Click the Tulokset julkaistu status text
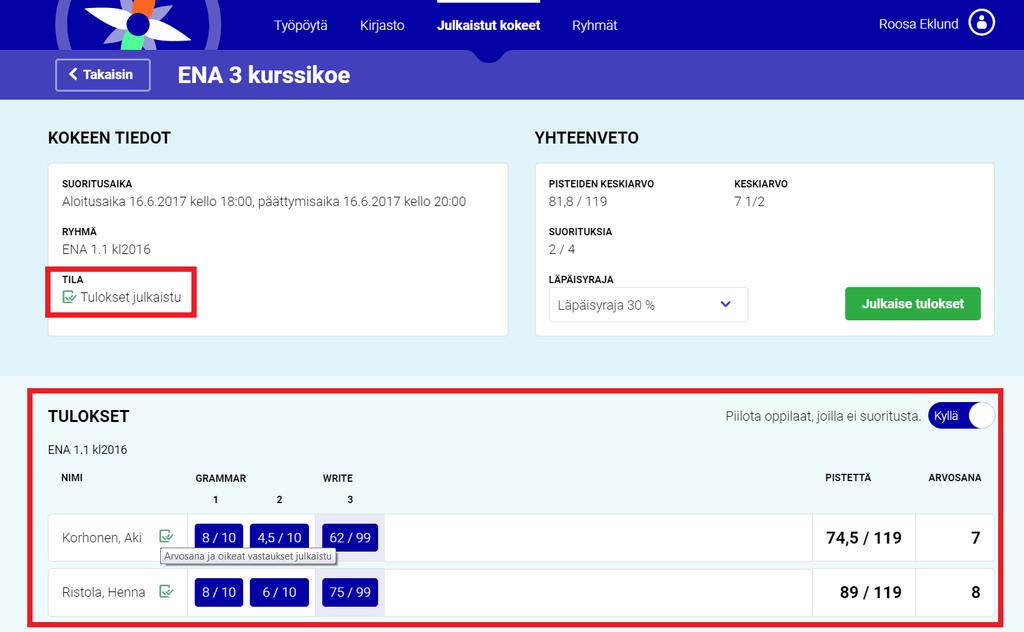Screen dimensions: 1024x632 click(131, 297)
